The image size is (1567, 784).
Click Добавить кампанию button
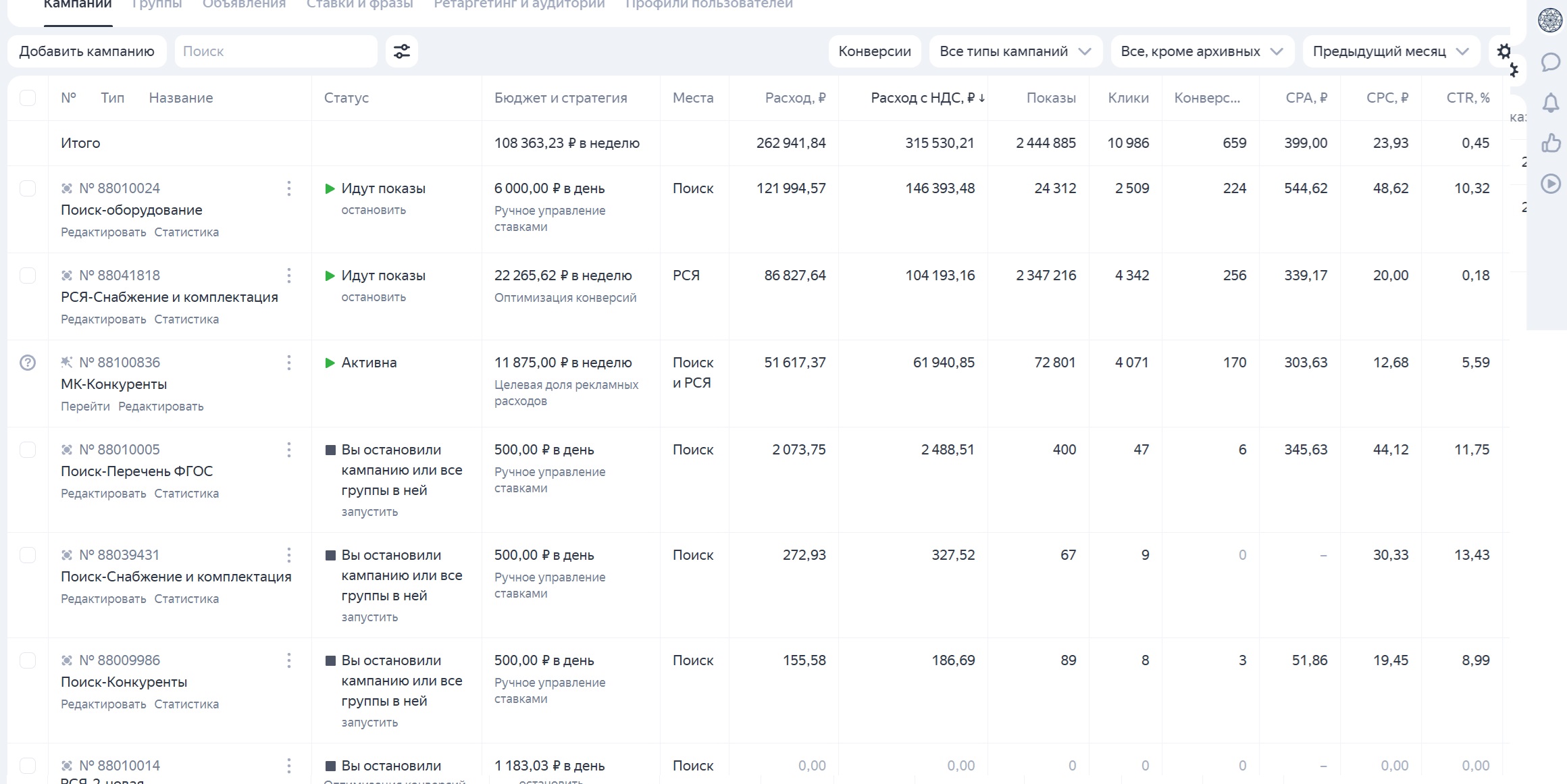86,51
